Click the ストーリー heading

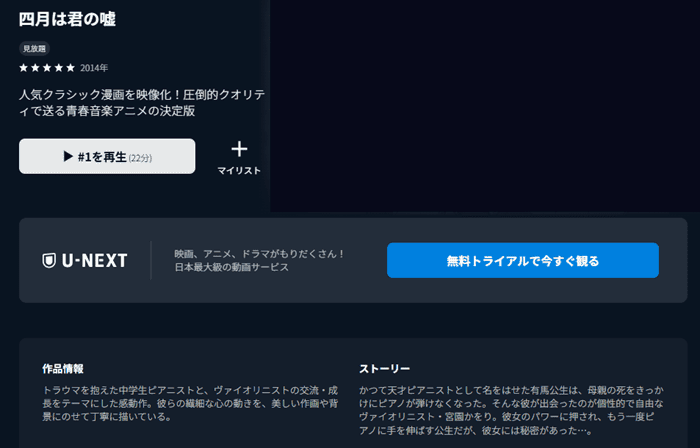coord(384,369)
